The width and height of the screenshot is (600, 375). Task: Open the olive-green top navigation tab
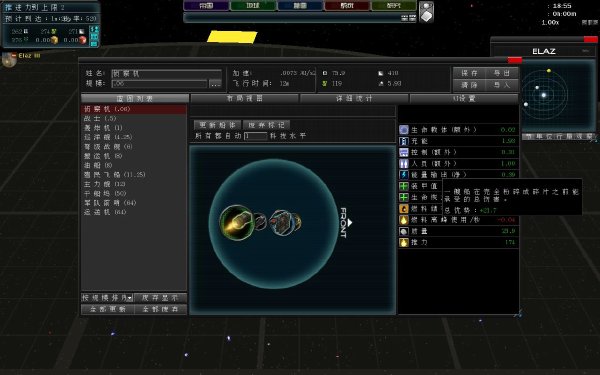coord(394,6)
